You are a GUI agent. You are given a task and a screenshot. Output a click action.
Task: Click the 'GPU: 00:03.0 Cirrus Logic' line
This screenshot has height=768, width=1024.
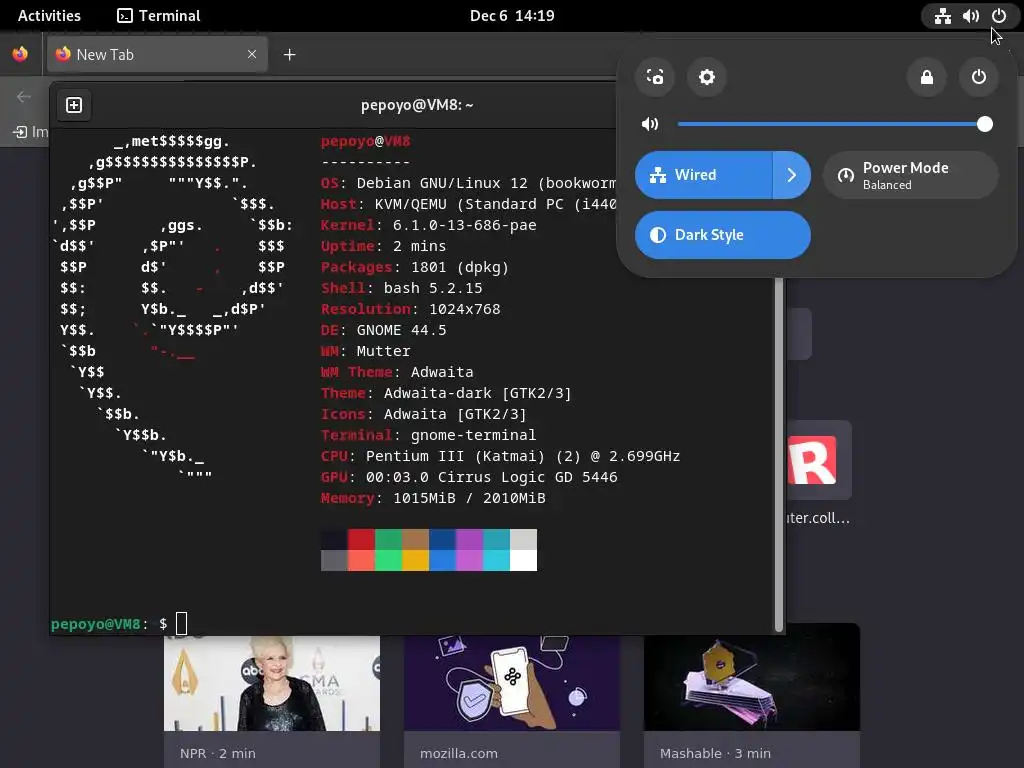[469, 477]
